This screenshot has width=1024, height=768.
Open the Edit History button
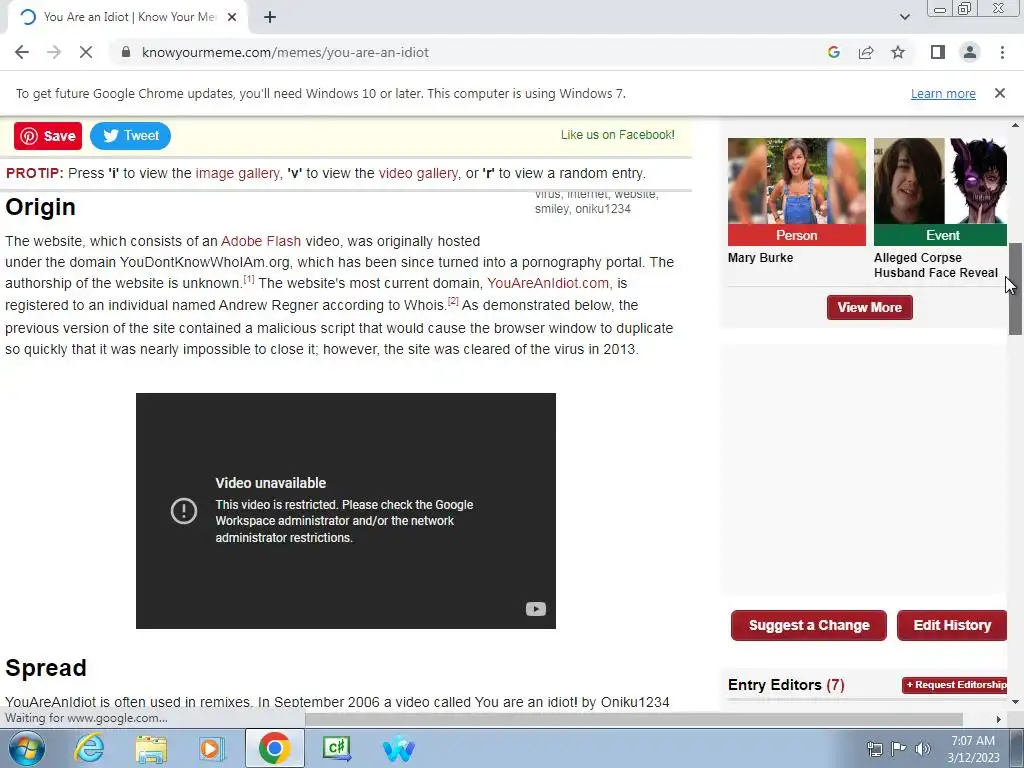coord(952,626)
